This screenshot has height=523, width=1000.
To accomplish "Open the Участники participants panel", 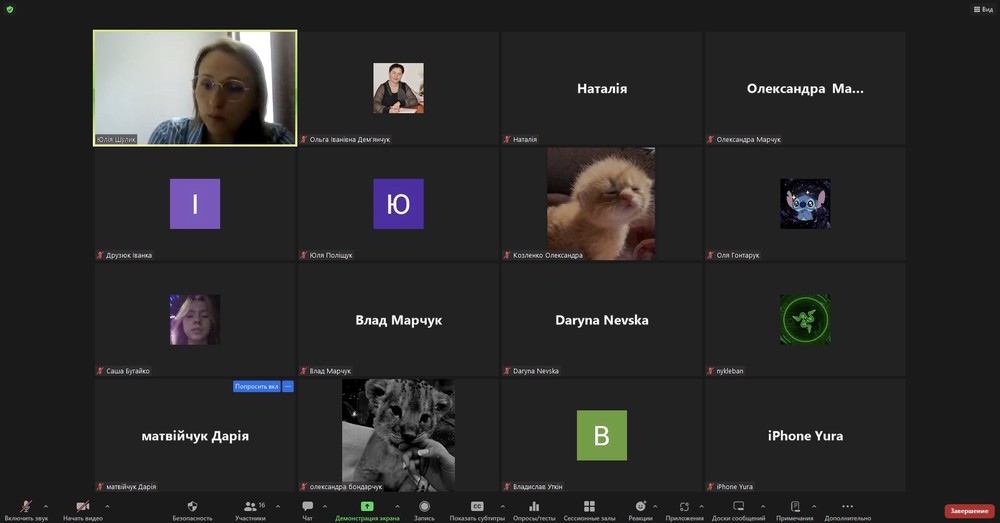I will pos(250,510).
